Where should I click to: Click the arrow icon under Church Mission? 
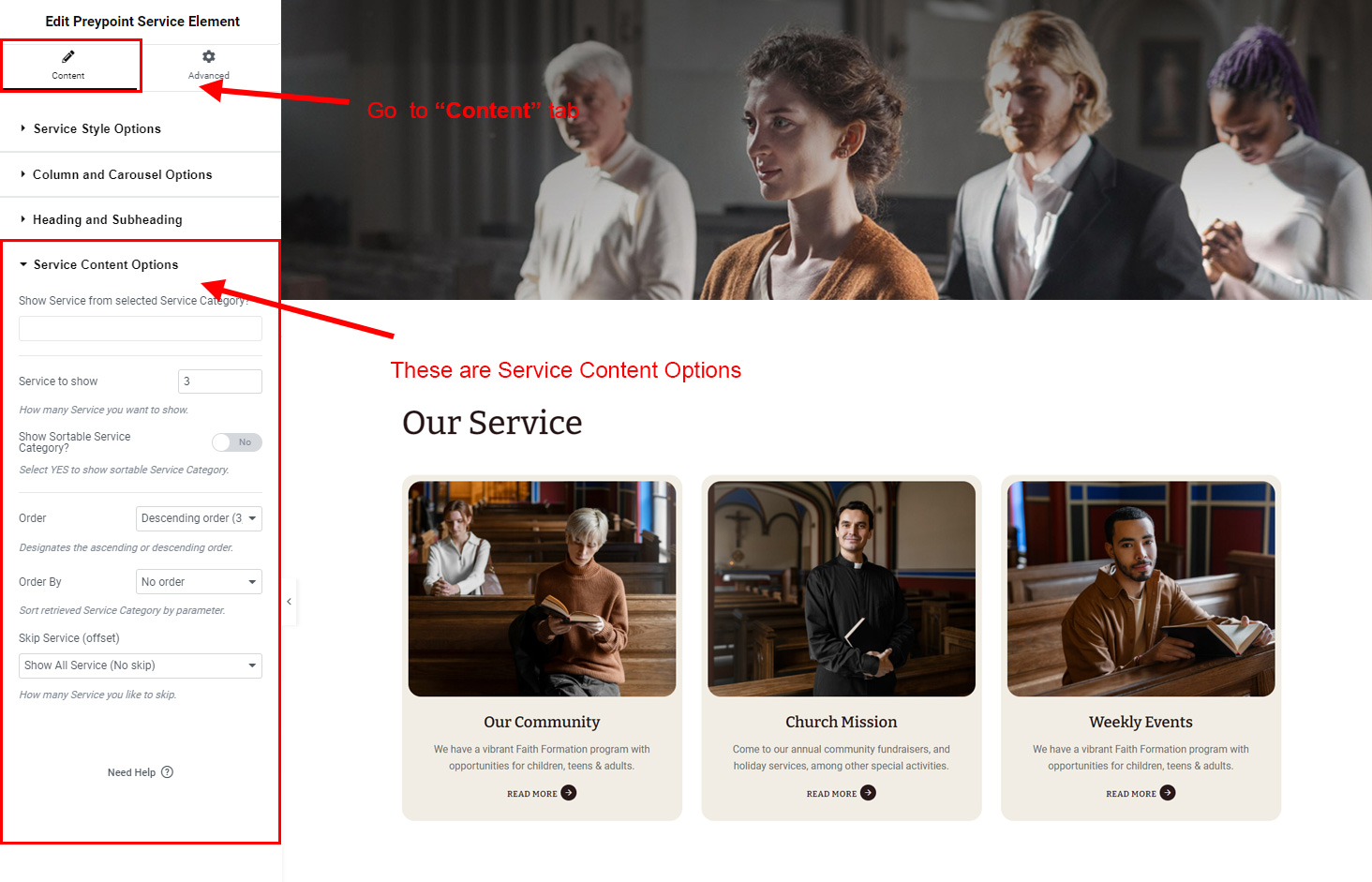(x=868, y=793)
